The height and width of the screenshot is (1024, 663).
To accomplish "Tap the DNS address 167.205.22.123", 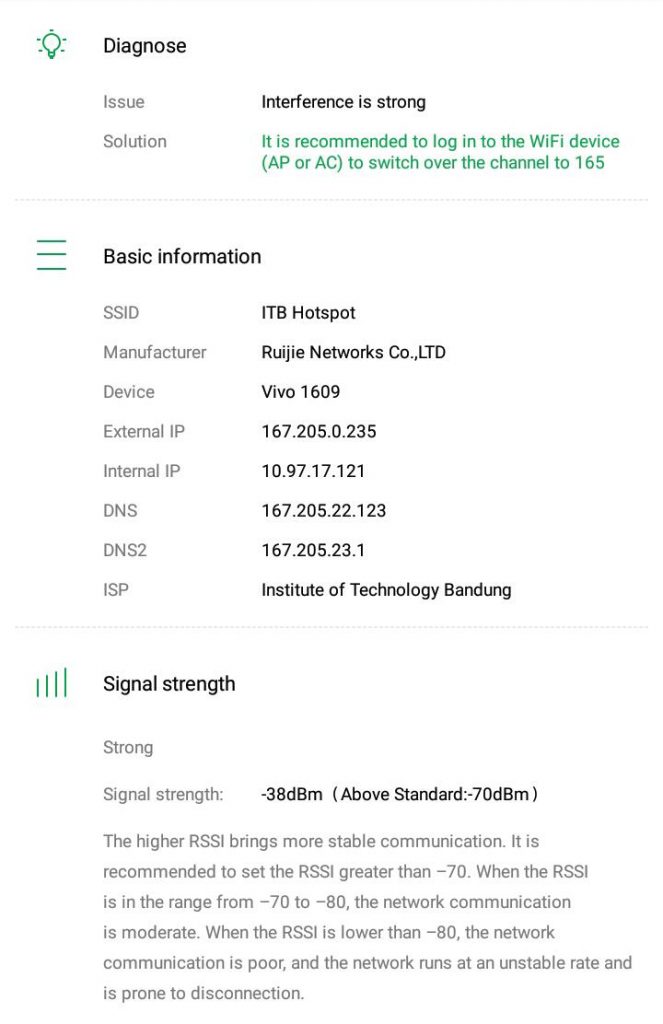I will (323, 511).
